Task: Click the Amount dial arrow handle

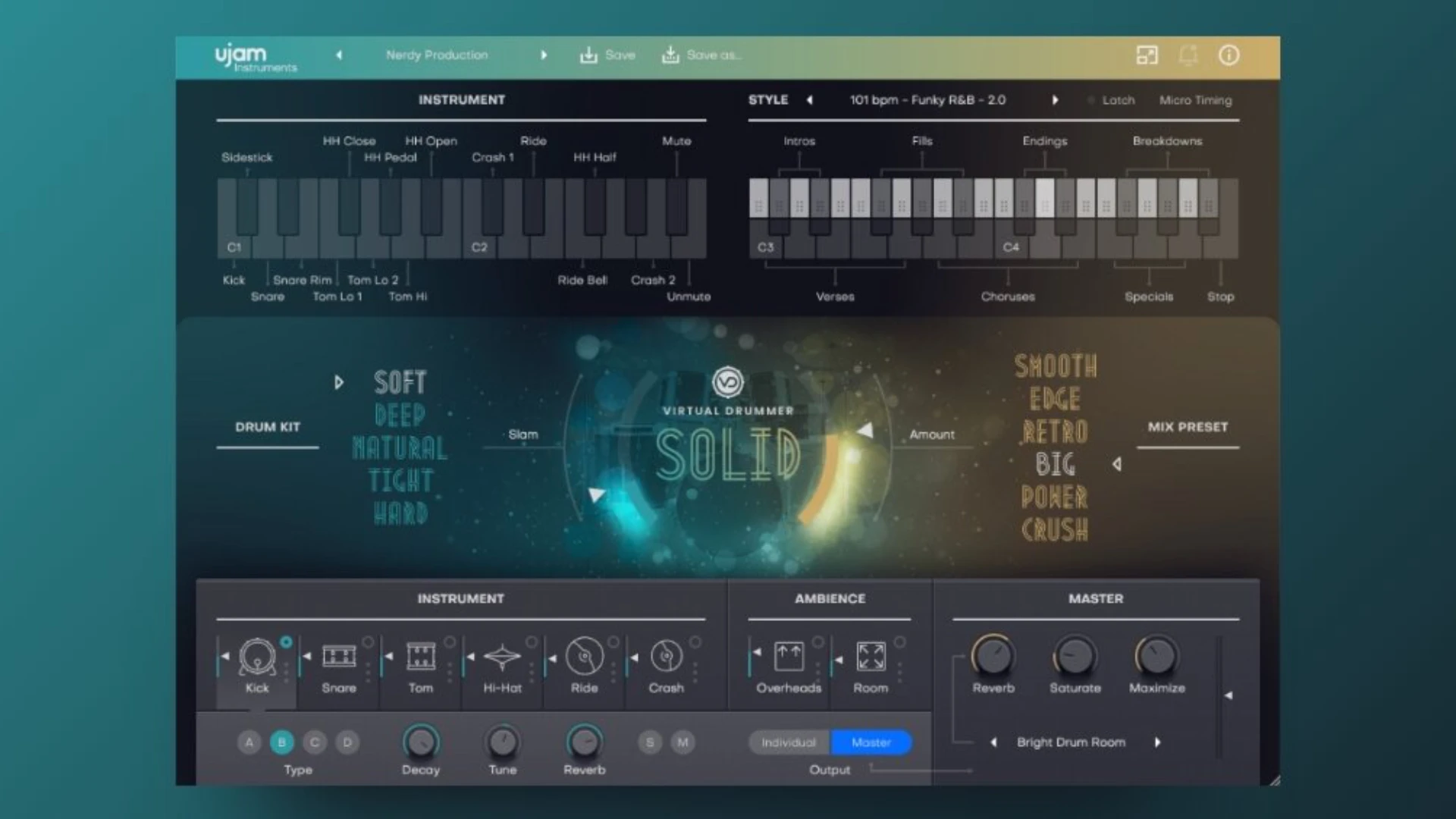Action: tap(864, 431)
